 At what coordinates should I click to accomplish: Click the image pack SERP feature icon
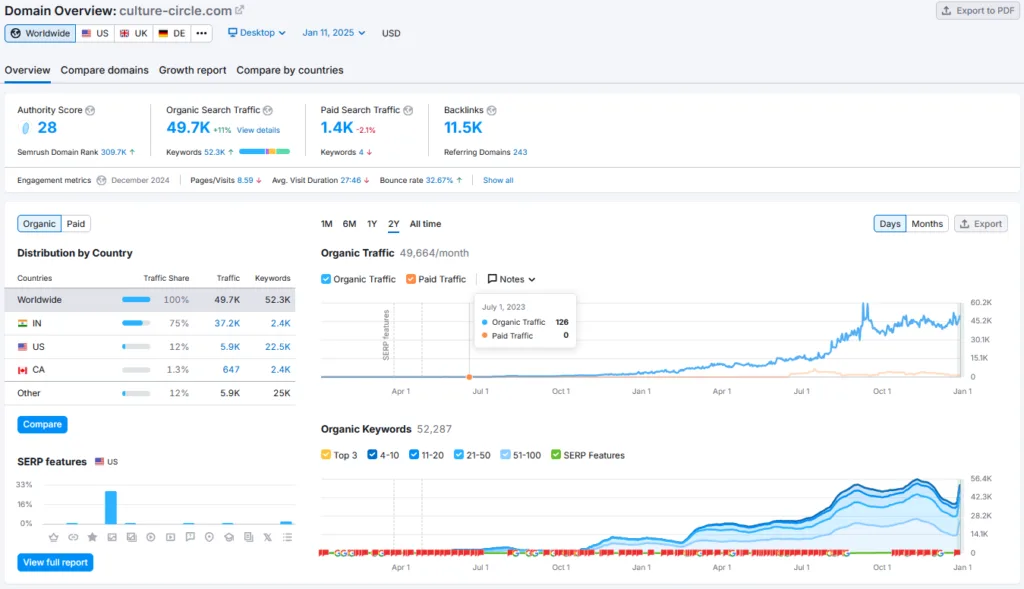[131, 537]
